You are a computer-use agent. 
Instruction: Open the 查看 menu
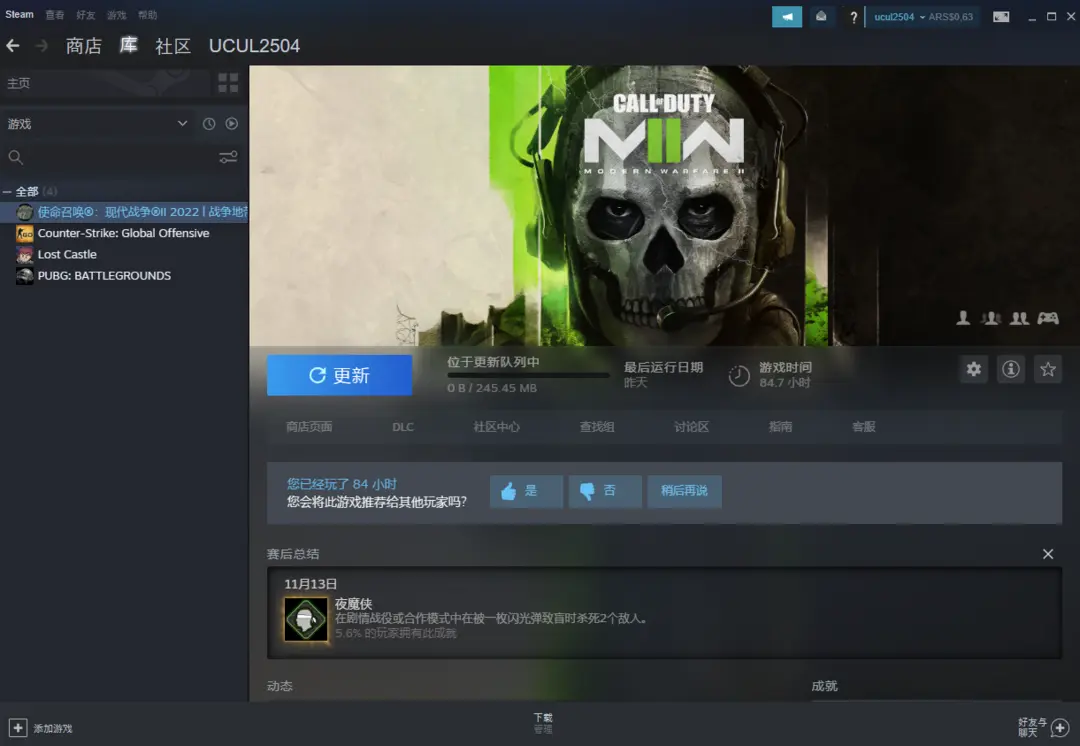pos(54,15)
